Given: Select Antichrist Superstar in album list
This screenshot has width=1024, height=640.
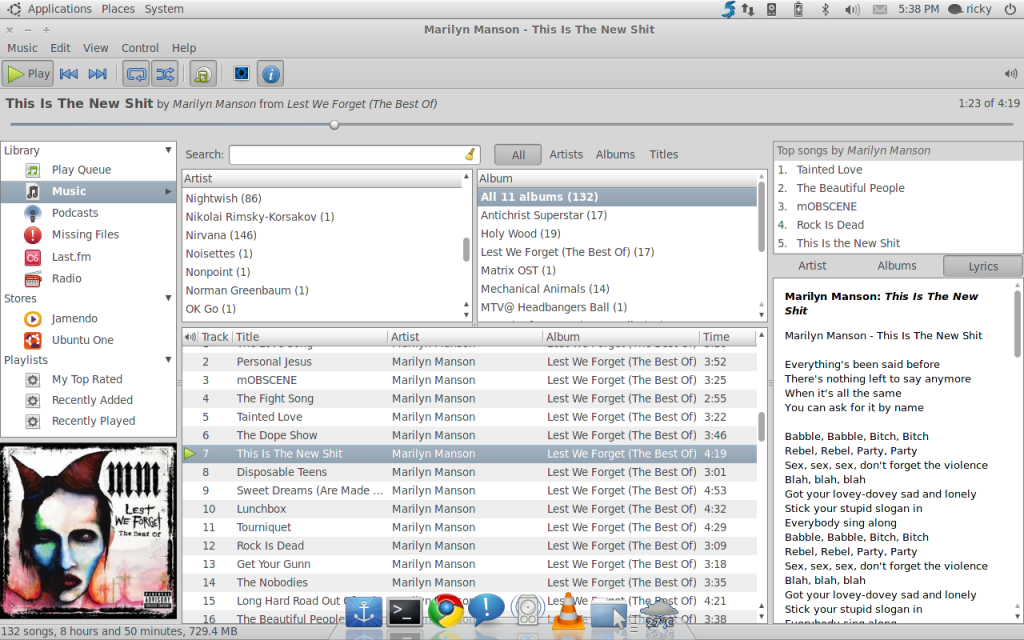Looking at the screenshot, I should [543, 215].
